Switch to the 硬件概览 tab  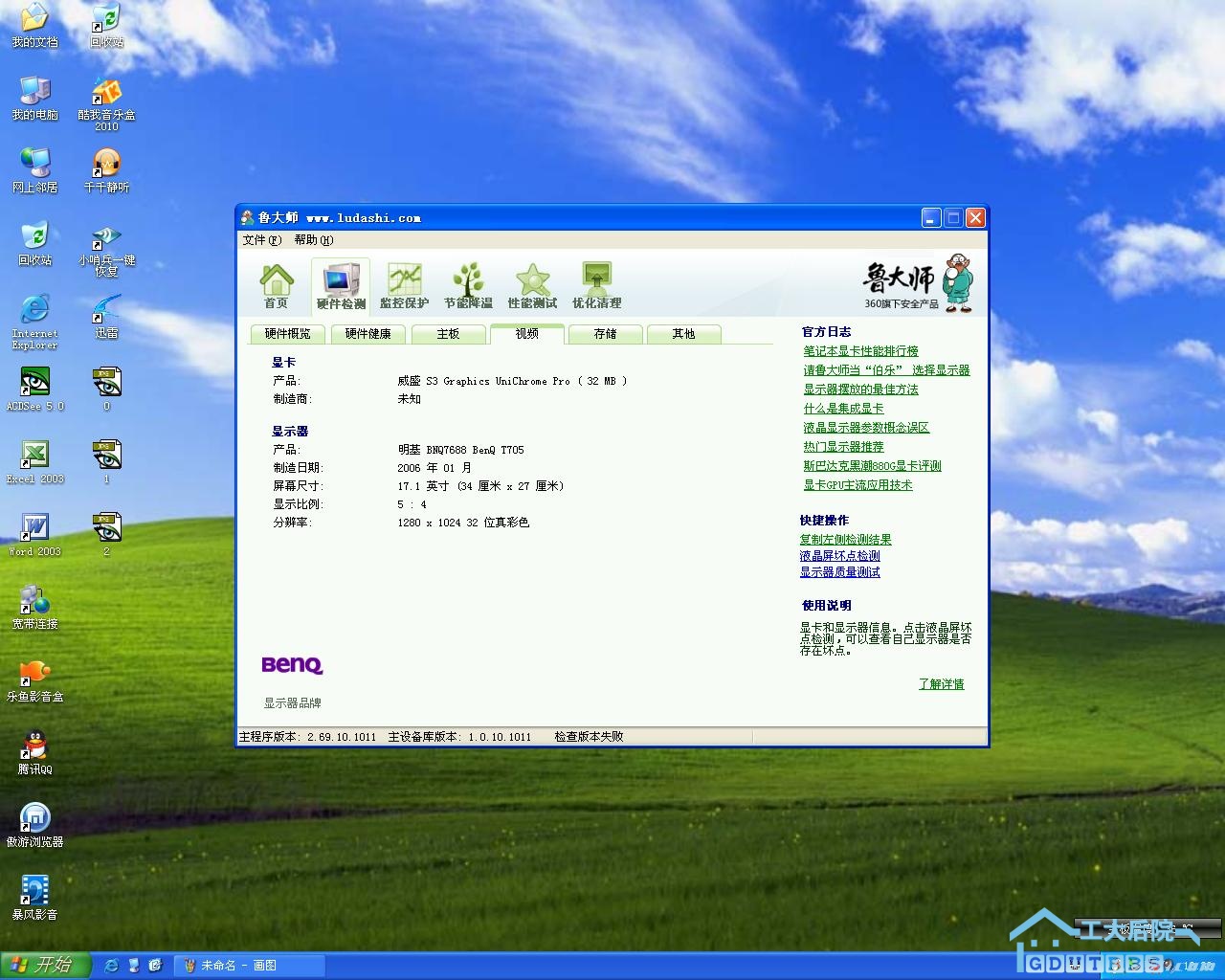coord(287,334)
